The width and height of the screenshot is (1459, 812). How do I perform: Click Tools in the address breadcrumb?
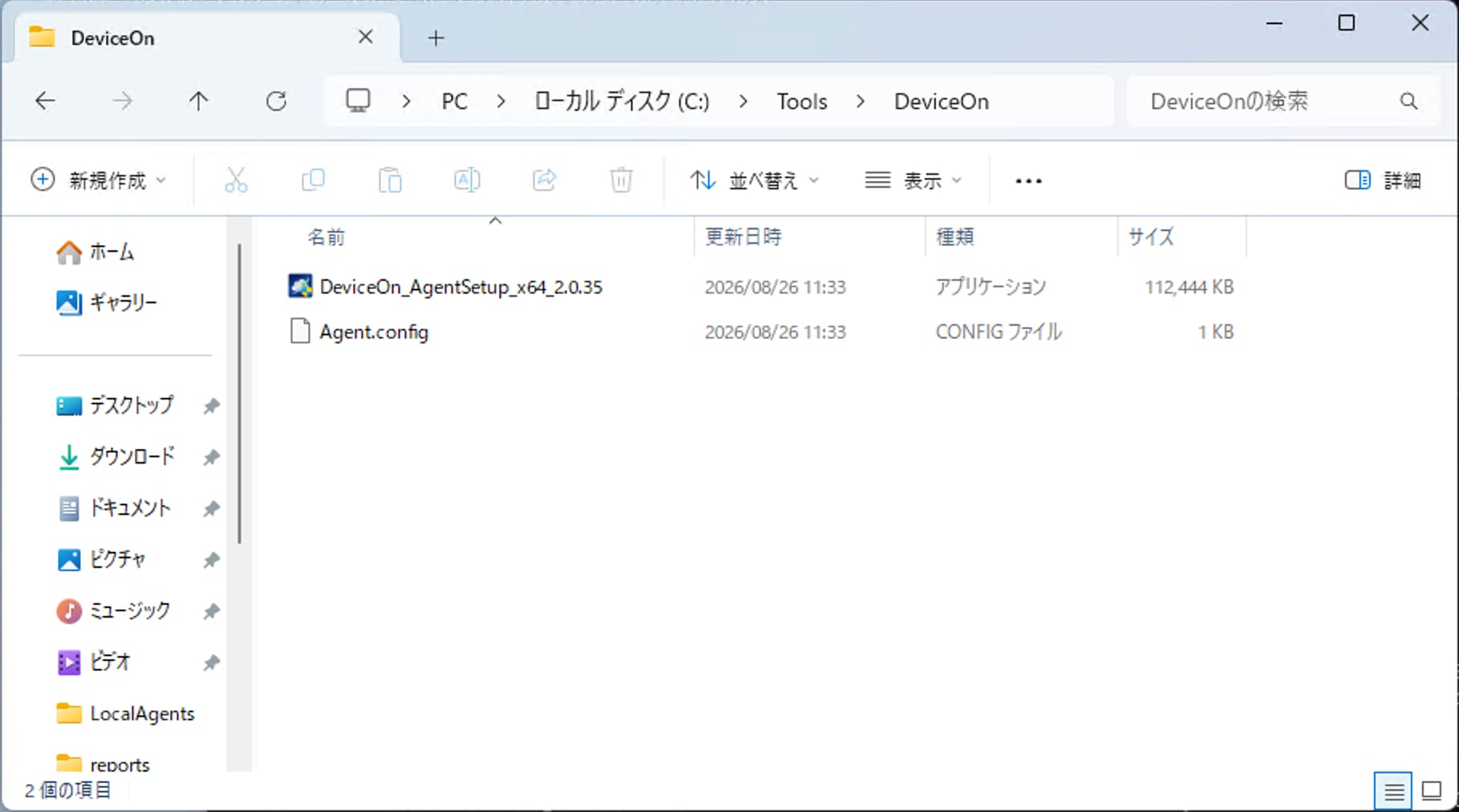click(x=802, y=101)
